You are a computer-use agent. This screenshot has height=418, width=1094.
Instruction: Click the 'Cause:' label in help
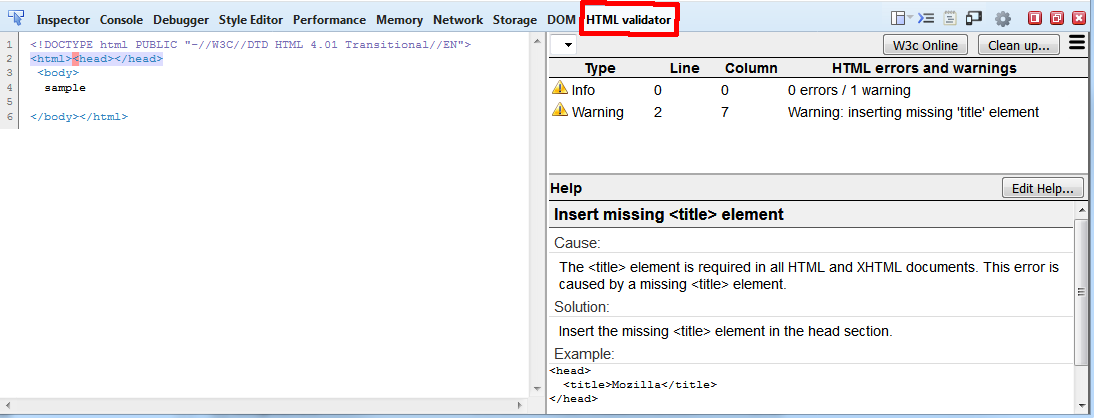[x=578, y=243]
